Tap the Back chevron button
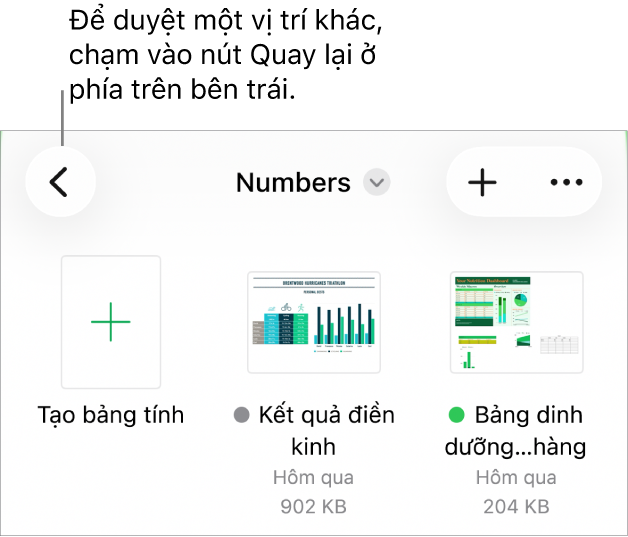Screen dimensions: 628x537 click(x=60, y=182)
